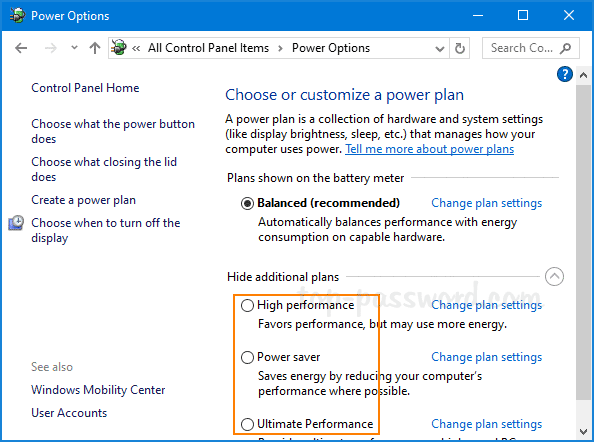
Task: Go back using the back arrow
Action: (x=21, y=48)
